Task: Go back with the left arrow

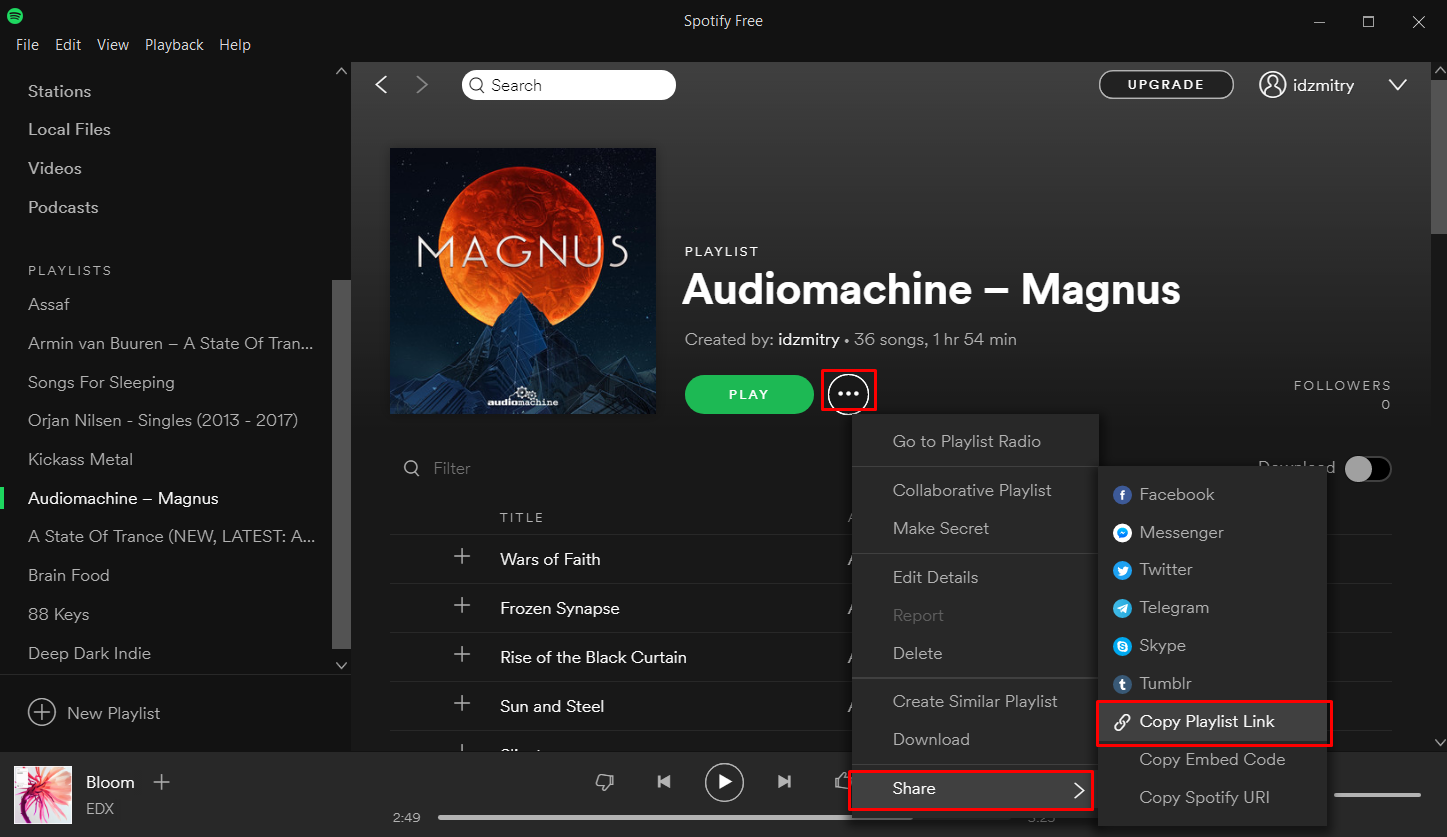Action: point(381,85)
